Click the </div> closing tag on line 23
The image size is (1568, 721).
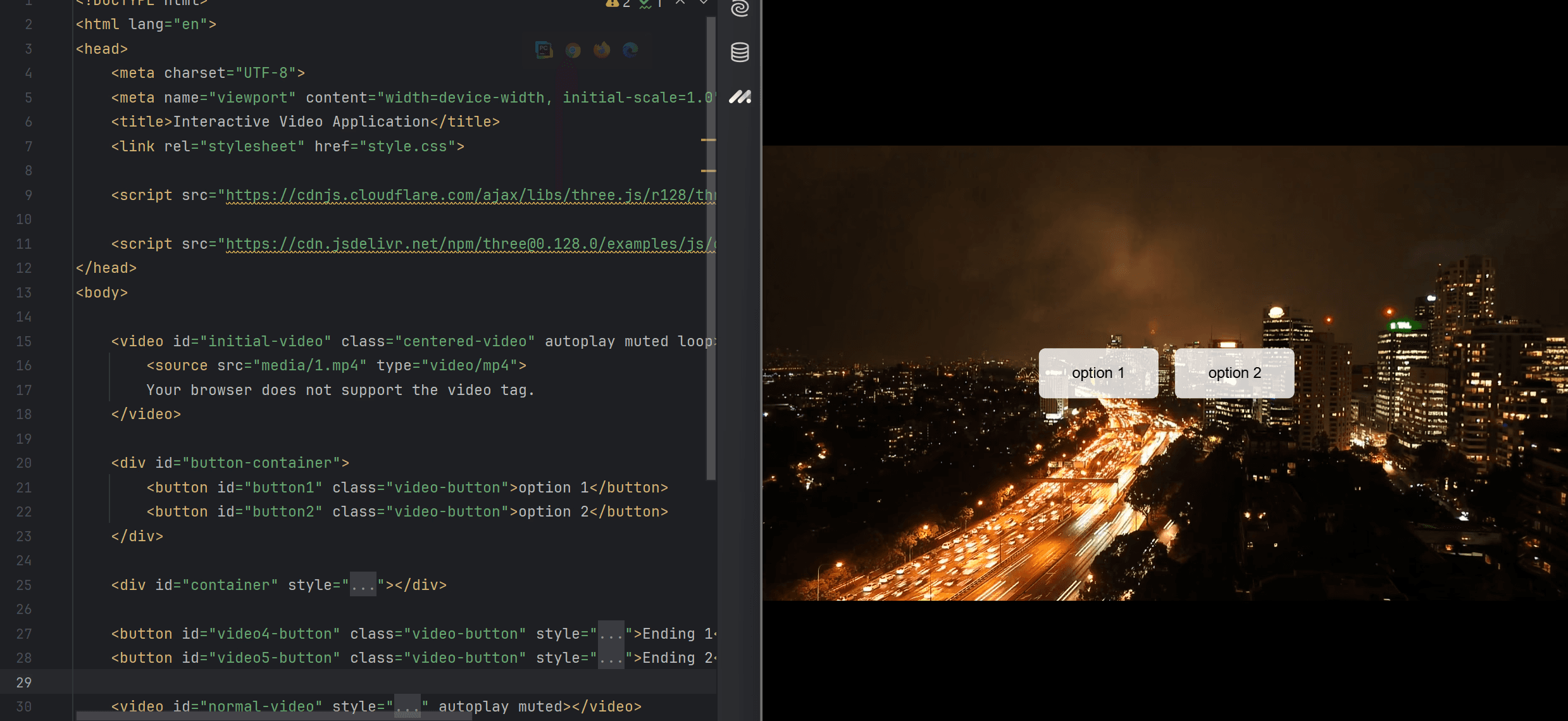137,537
